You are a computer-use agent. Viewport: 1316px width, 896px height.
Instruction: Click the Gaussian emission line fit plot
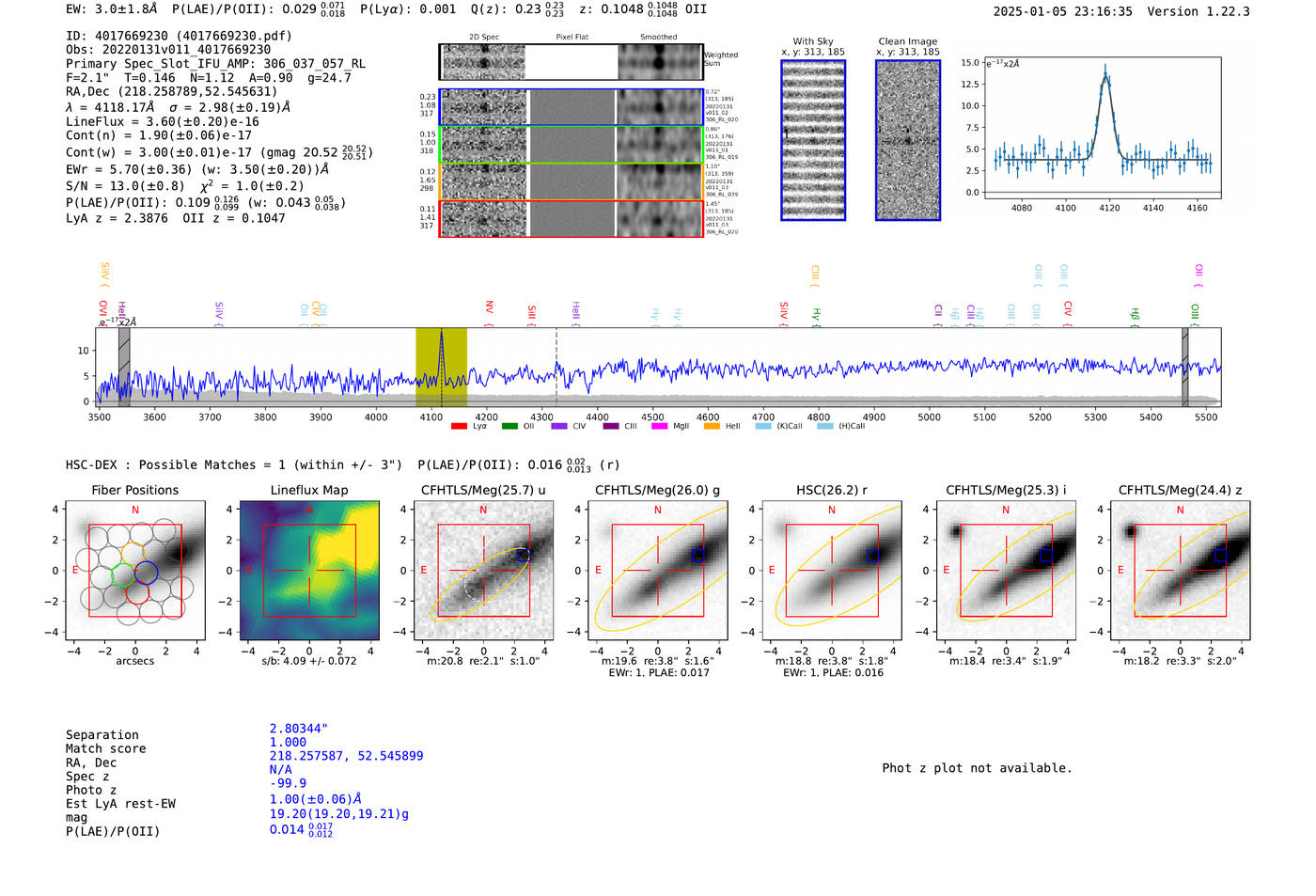click(1102, 128)
